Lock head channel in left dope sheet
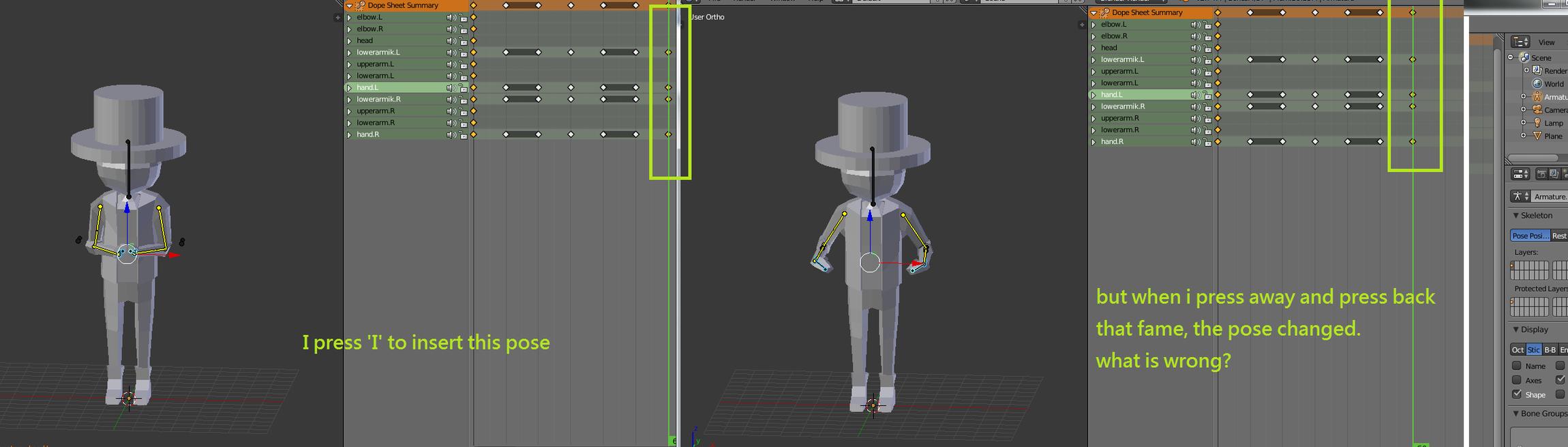The width and height of the screenshot is (1568, 447). [463, 41]
